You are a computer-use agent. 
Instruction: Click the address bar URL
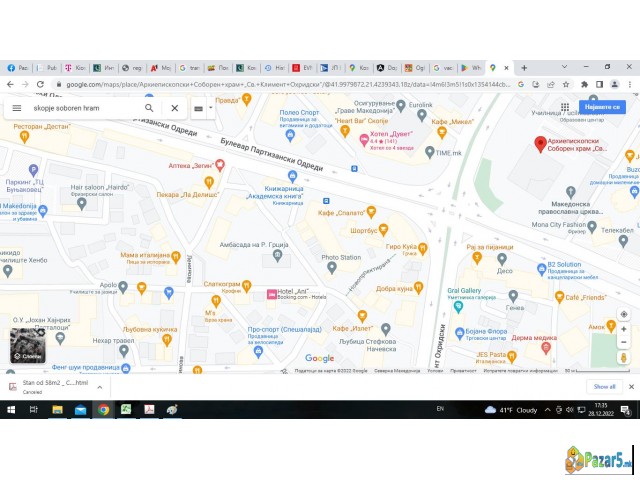pos(288,84)
